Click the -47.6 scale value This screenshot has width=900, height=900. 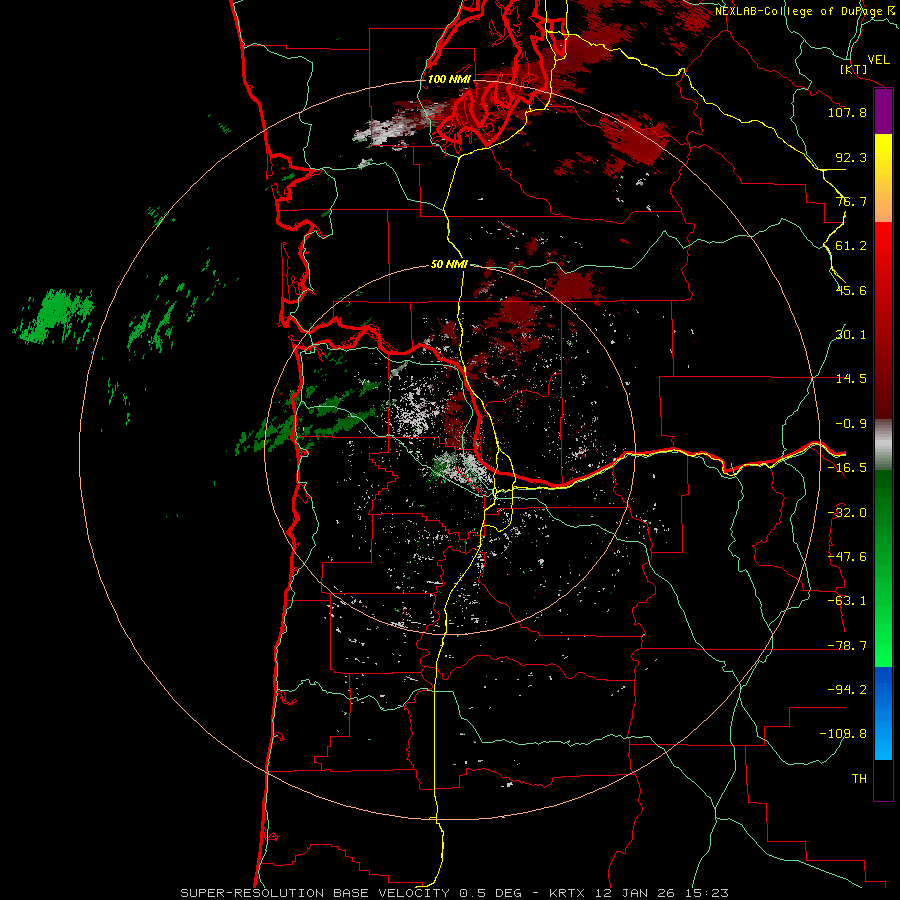(x=847, y=557)
